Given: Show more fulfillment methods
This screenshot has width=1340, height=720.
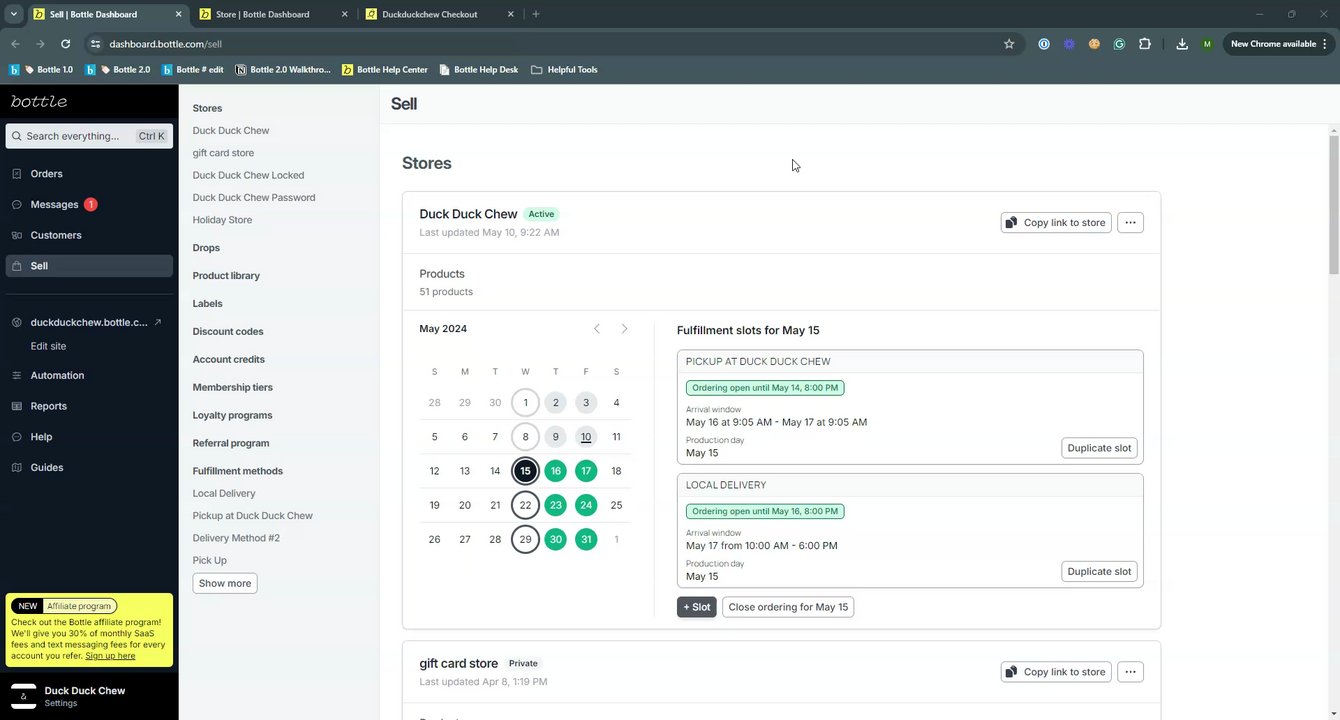Looking at the screenshot, I should 225,583.
